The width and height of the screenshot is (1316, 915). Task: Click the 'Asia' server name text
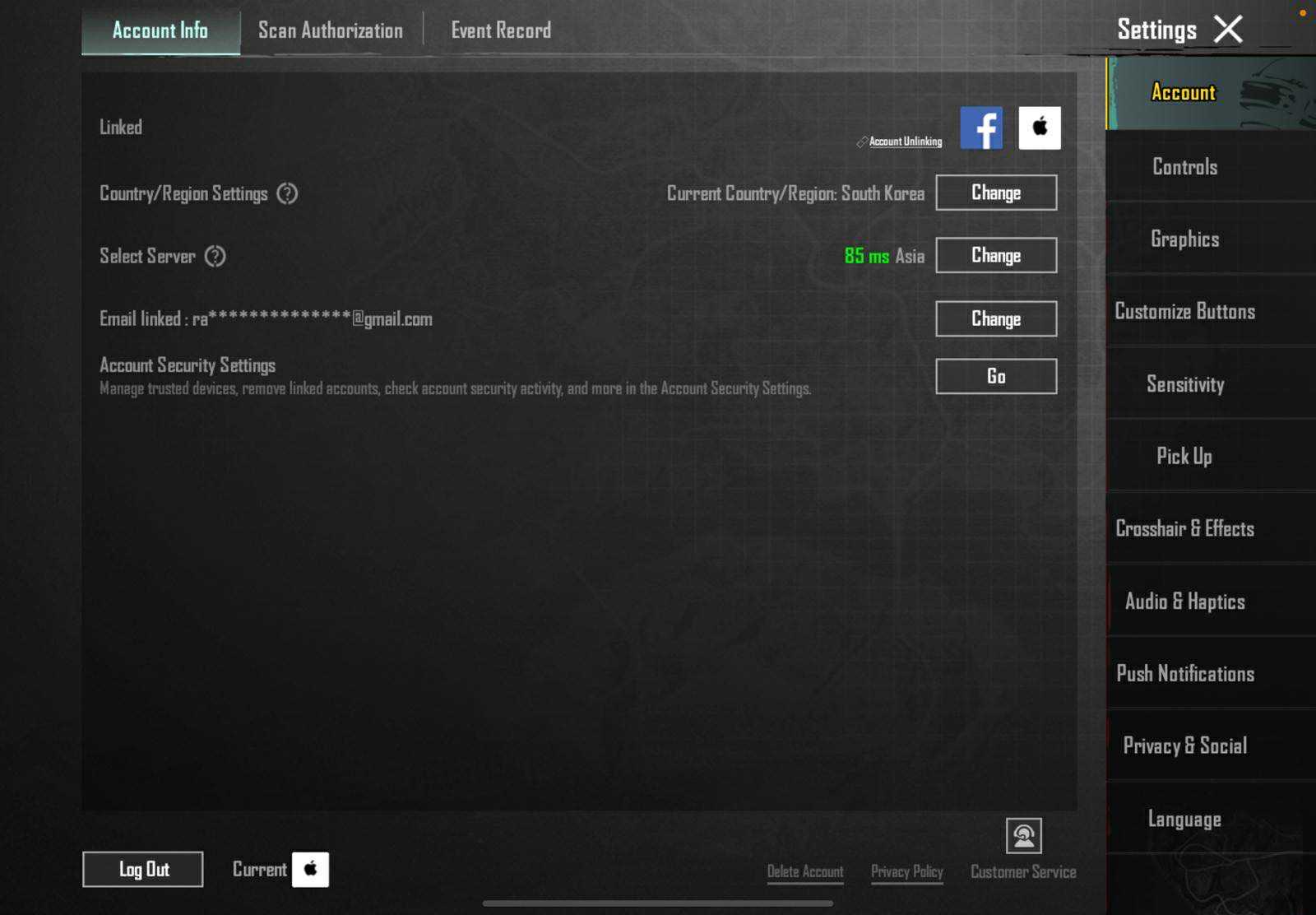[x=910, y=256]
